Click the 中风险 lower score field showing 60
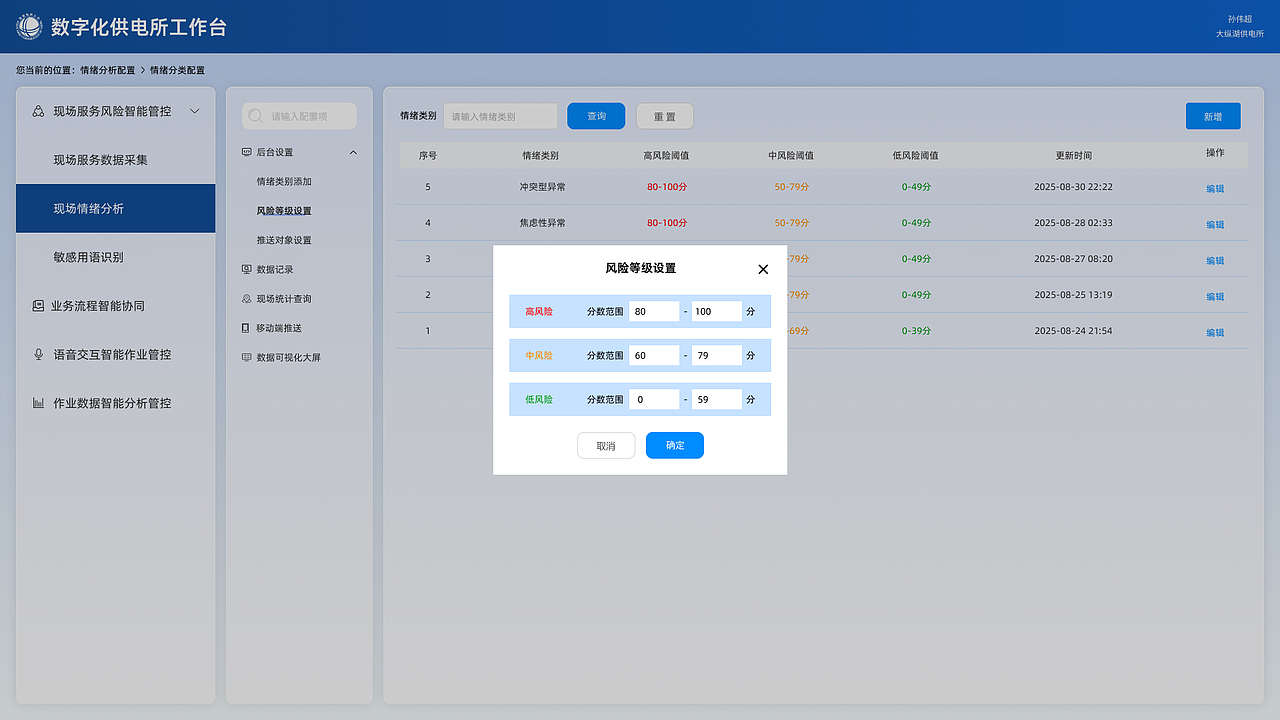 click(x=654, y=356)
